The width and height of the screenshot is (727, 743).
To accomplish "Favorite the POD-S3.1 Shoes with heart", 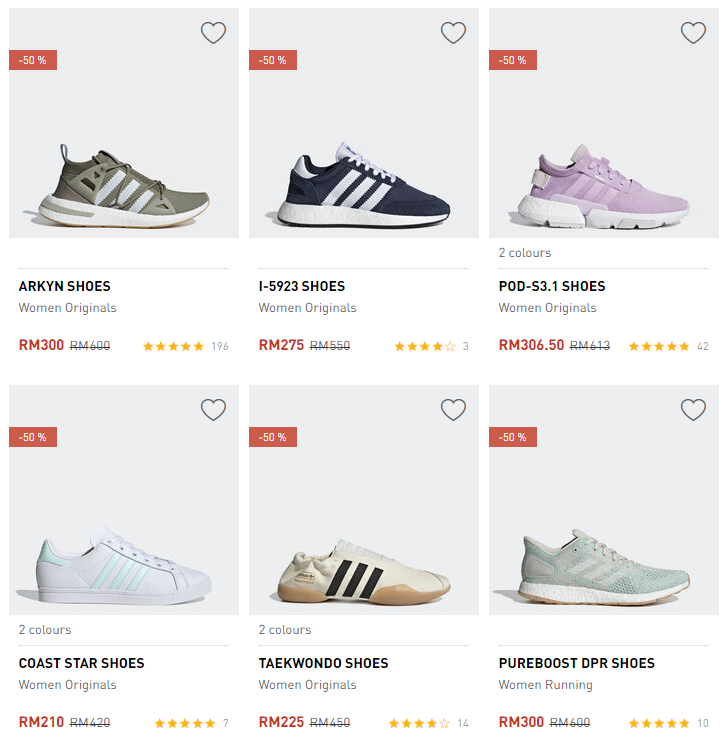I will [693, 33].
